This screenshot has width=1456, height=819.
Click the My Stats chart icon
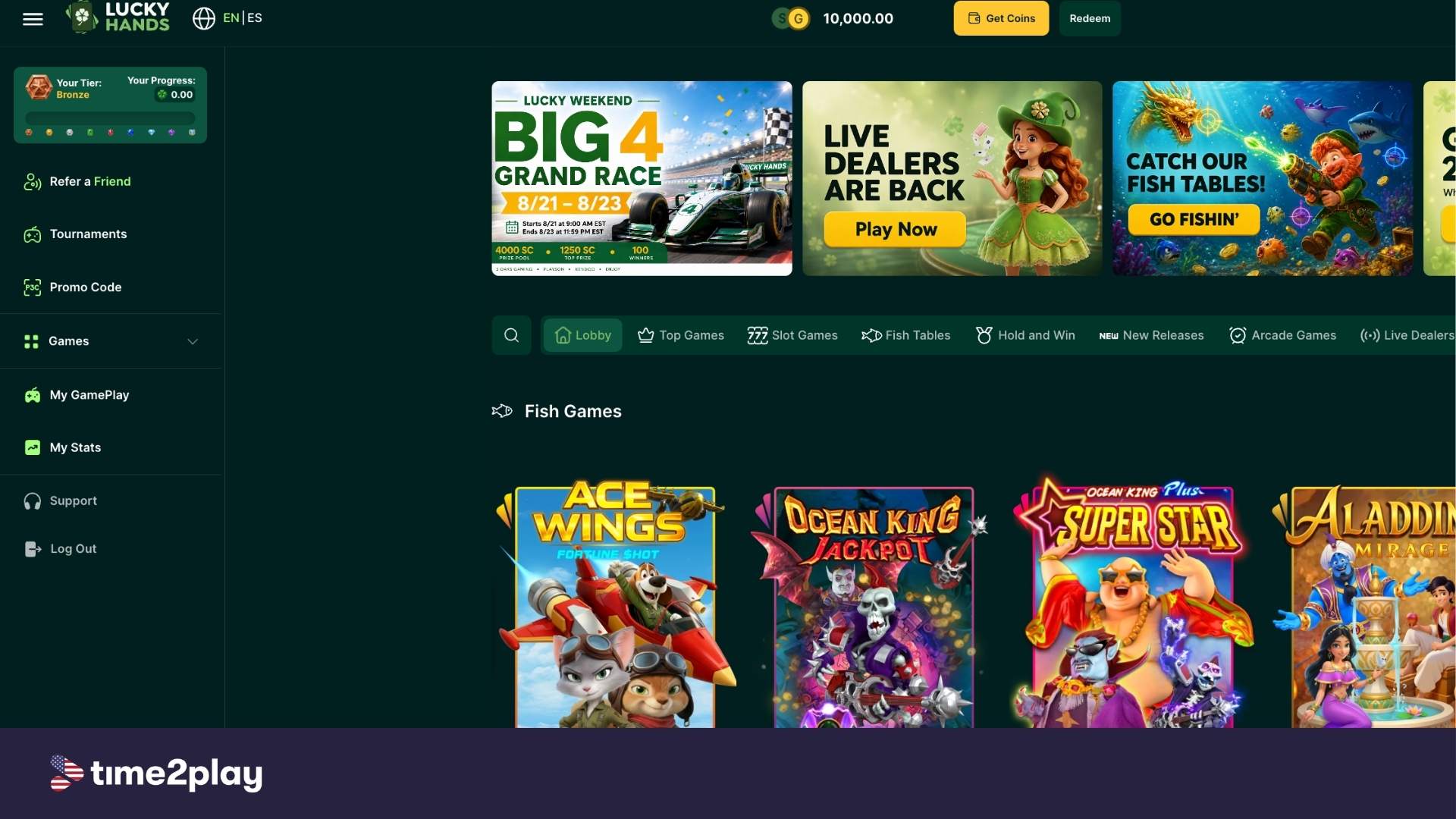pos(32,448)
